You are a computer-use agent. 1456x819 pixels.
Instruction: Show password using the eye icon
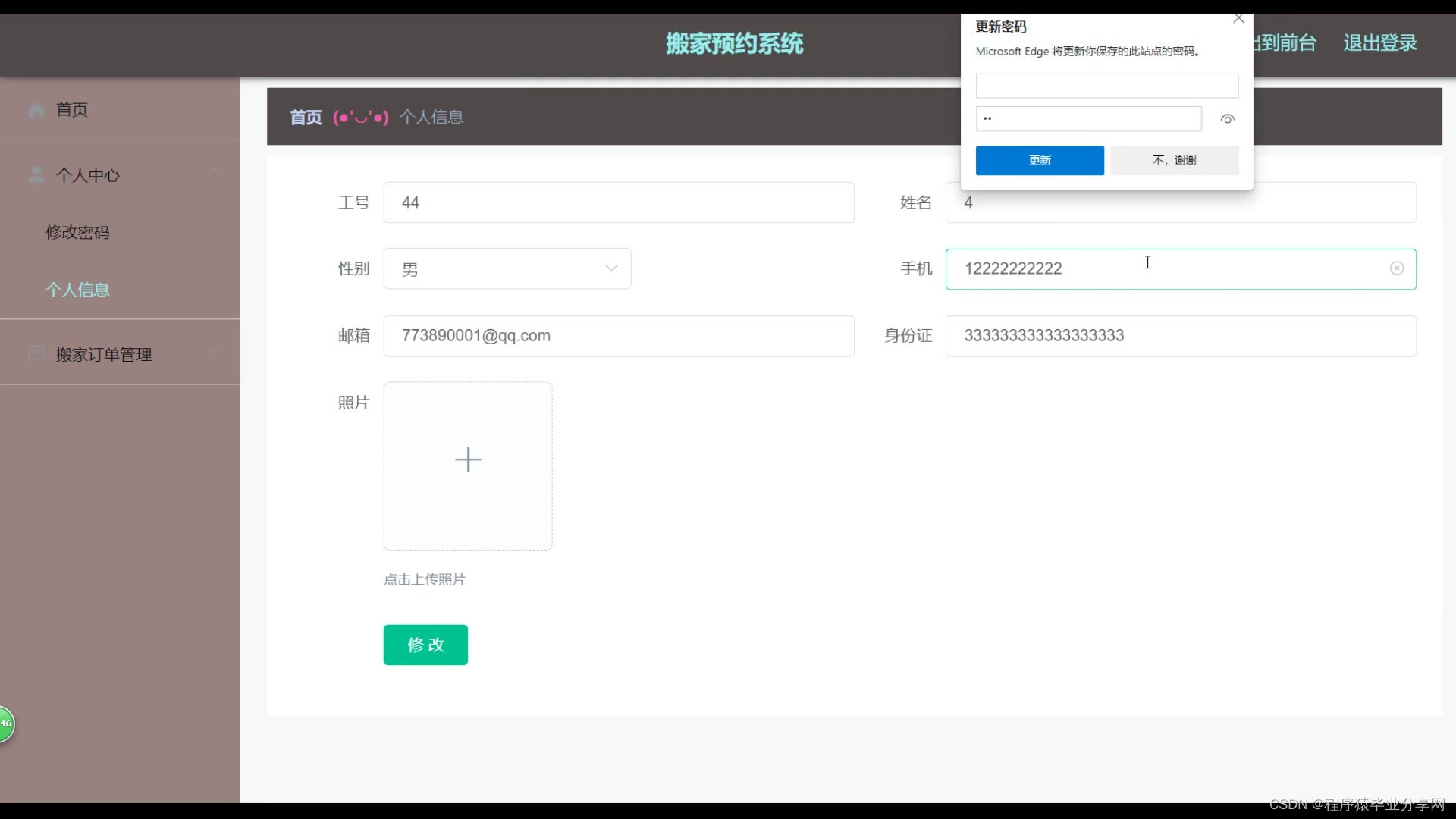coord(1227,119)
